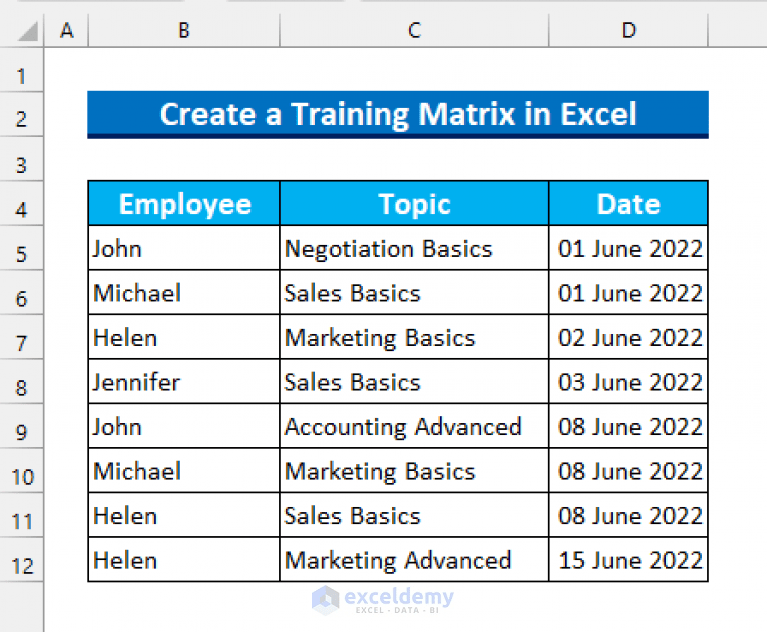This screenshot has width=767, height=632.
Task: Select the 'John' cell in row 5
Action: [x=184, y=248]
